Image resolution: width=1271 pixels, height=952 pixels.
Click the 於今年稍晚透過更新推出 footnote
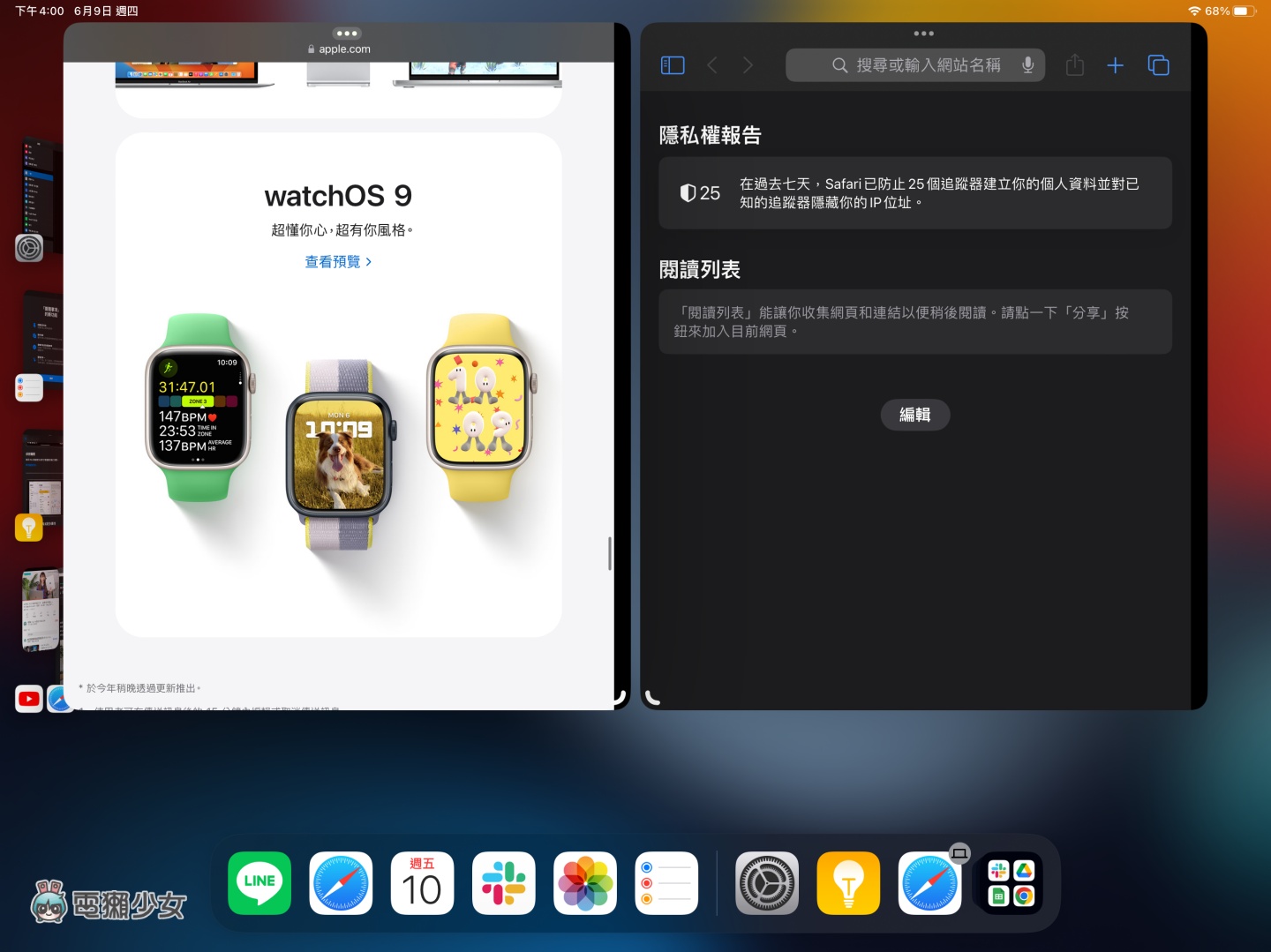[140, 688]
